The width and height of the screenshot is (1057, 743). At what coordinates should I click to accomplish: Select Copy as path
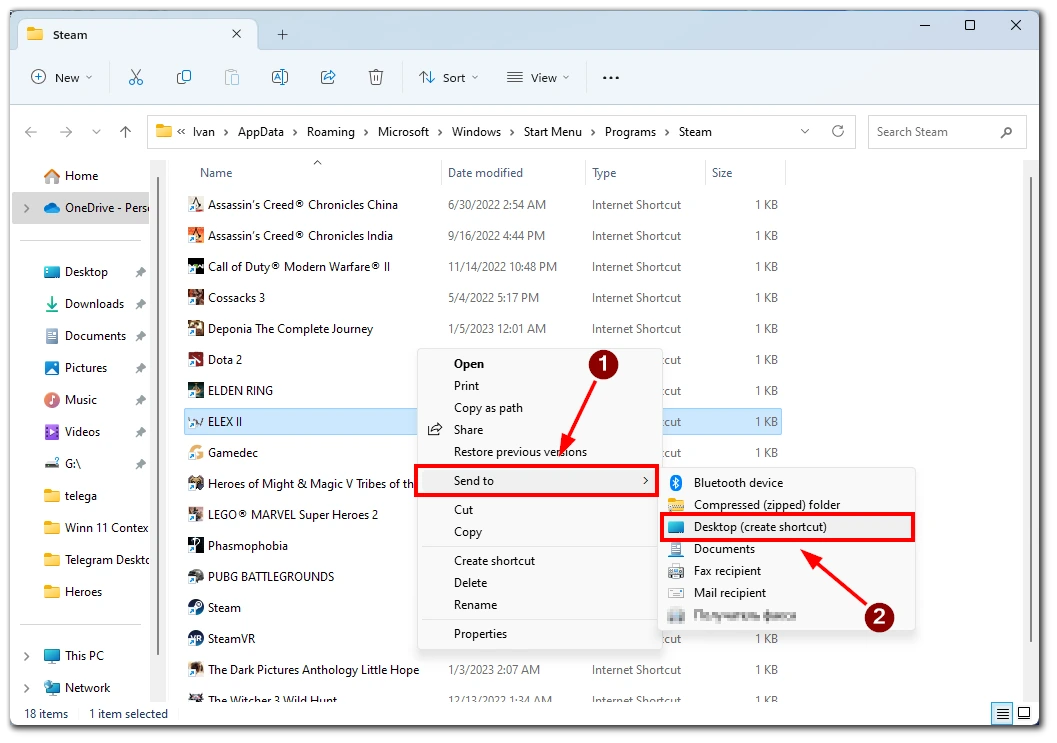point(488,408)
